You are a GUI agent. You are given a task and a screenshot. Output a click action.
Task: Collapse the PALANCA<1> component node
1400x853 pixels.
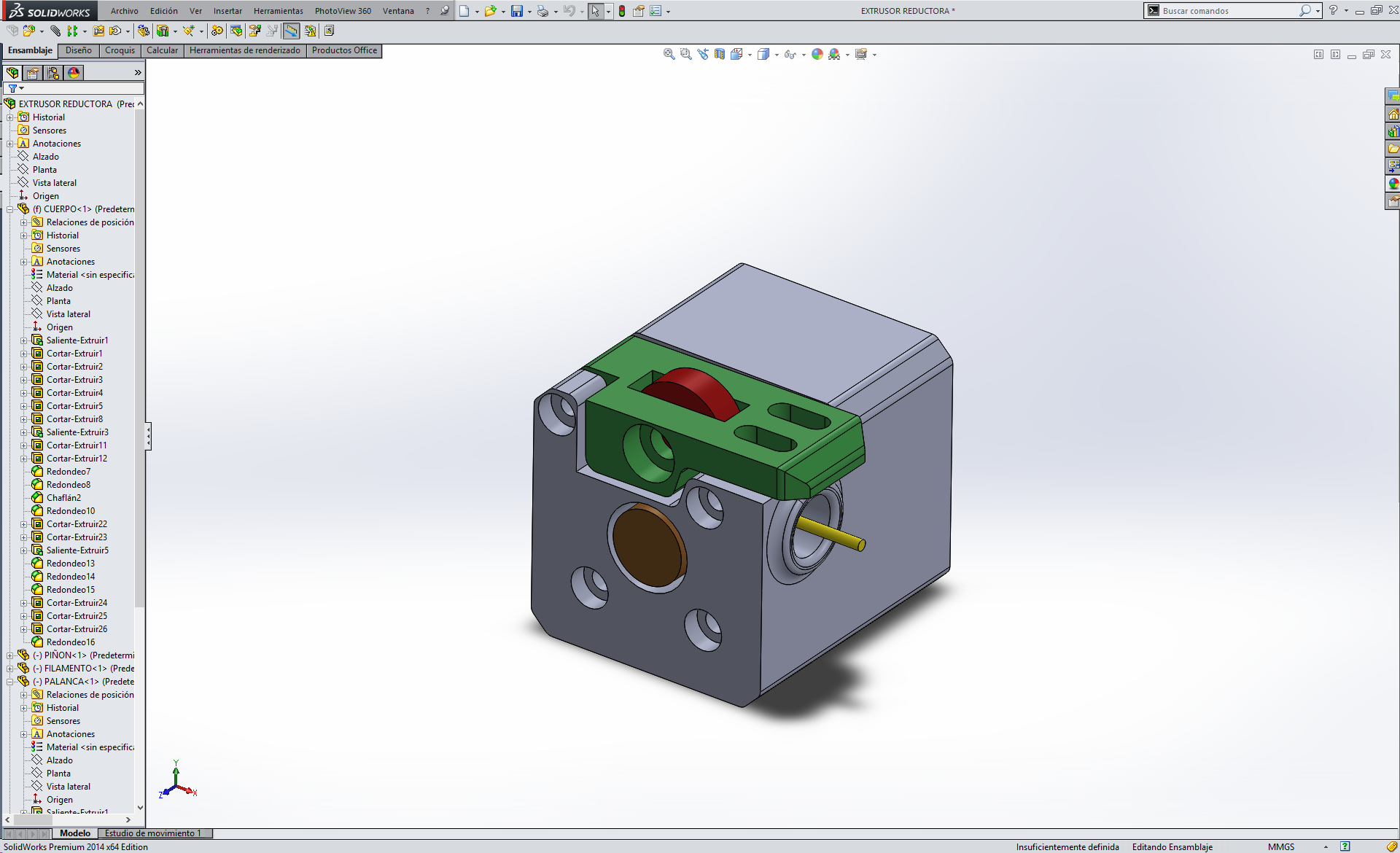tap(9, 682)
